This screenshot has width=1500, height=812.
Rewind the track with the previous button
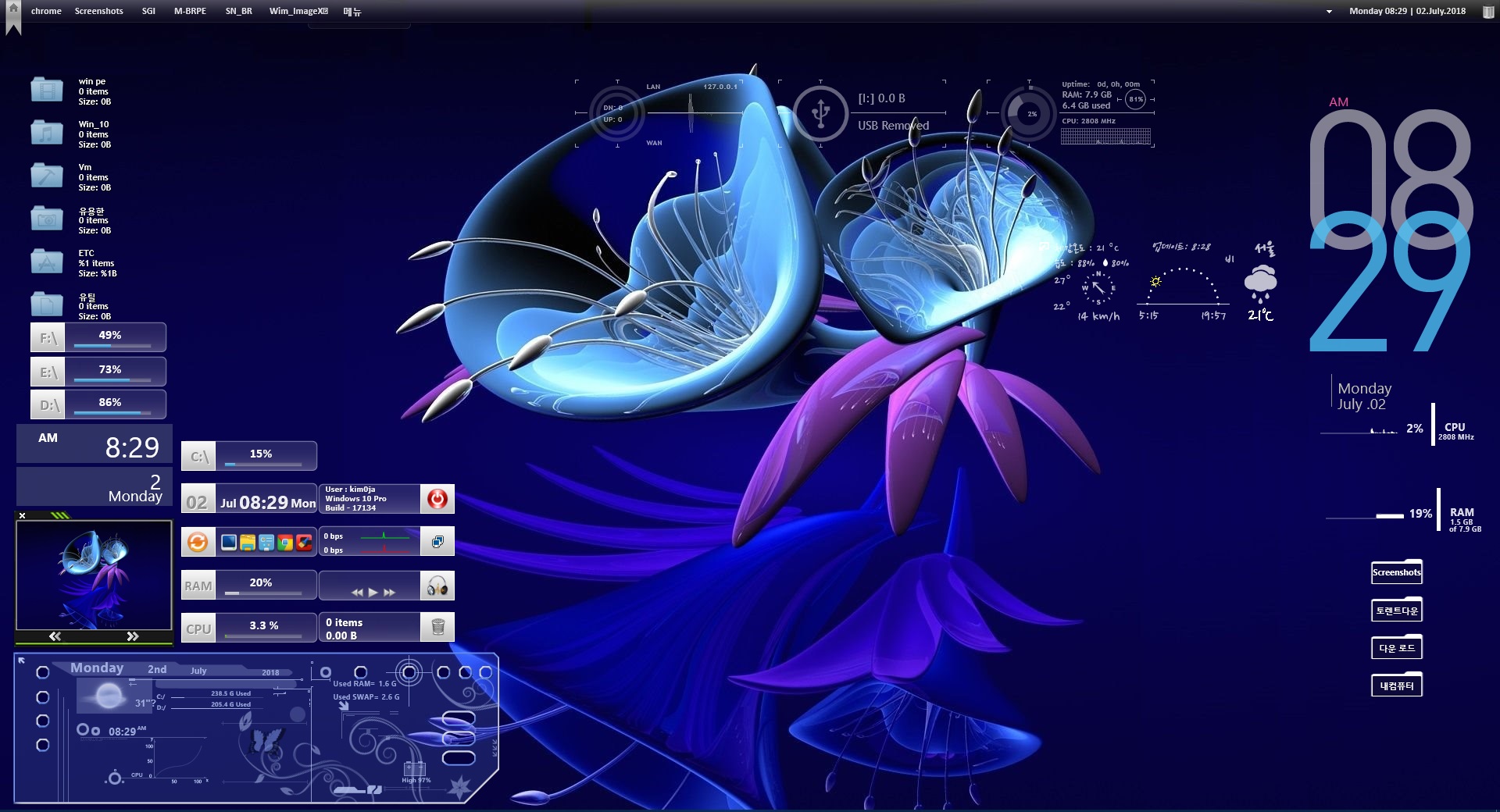coord(357,593)
